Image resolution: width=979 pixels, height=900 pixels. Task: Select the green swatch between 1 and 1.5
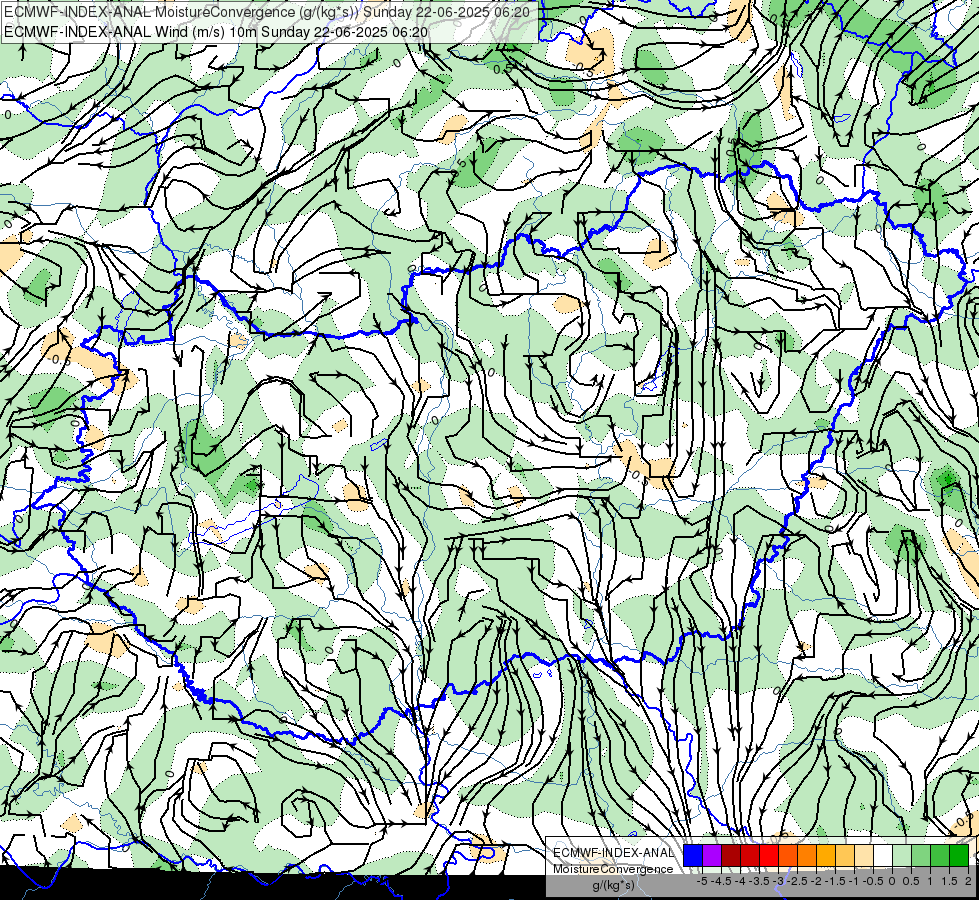click(x=940, y=856)
